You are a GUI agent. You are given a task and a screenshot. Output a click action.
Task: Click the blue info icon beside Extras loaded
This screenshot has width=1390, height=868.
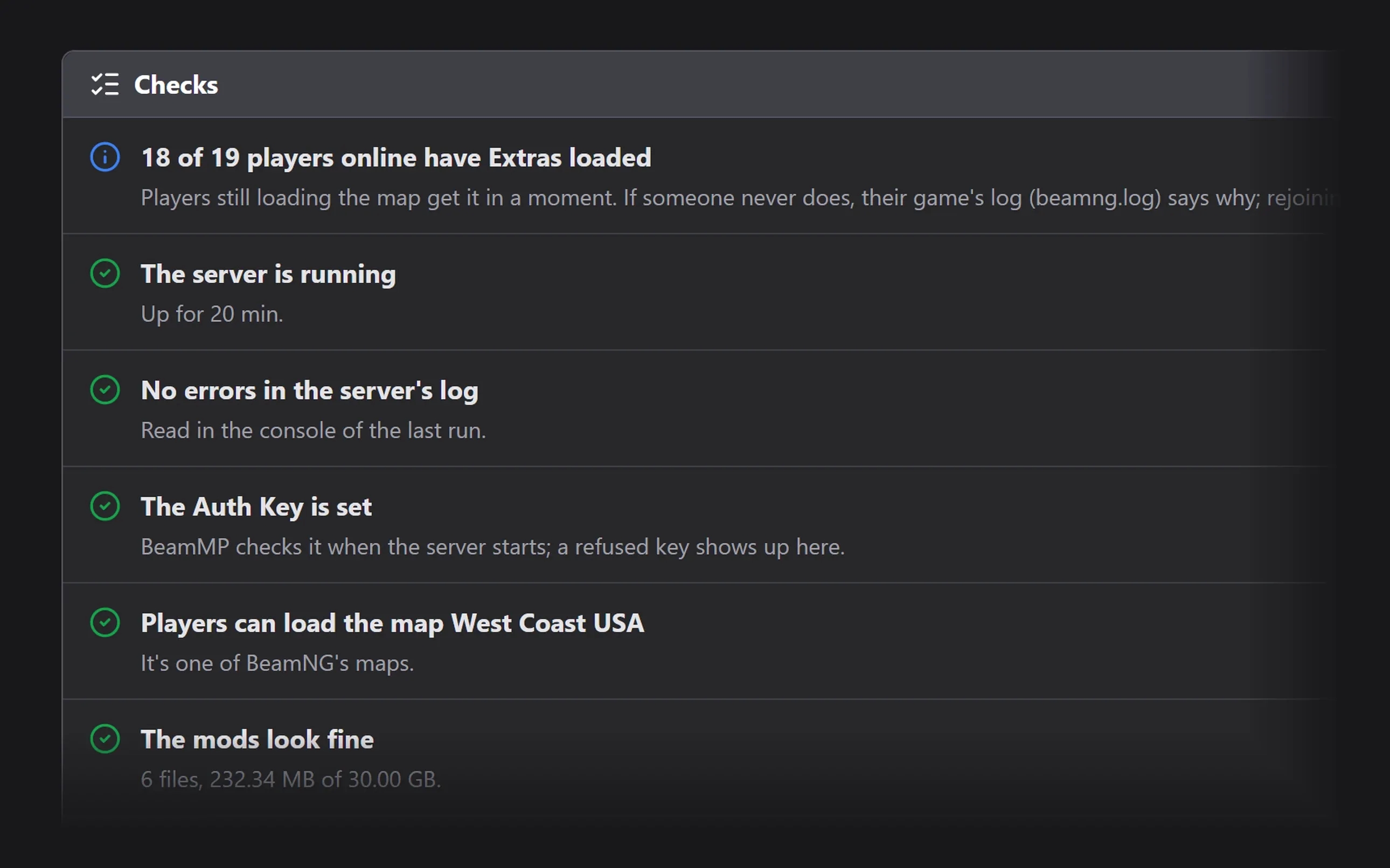coord(105,157)
